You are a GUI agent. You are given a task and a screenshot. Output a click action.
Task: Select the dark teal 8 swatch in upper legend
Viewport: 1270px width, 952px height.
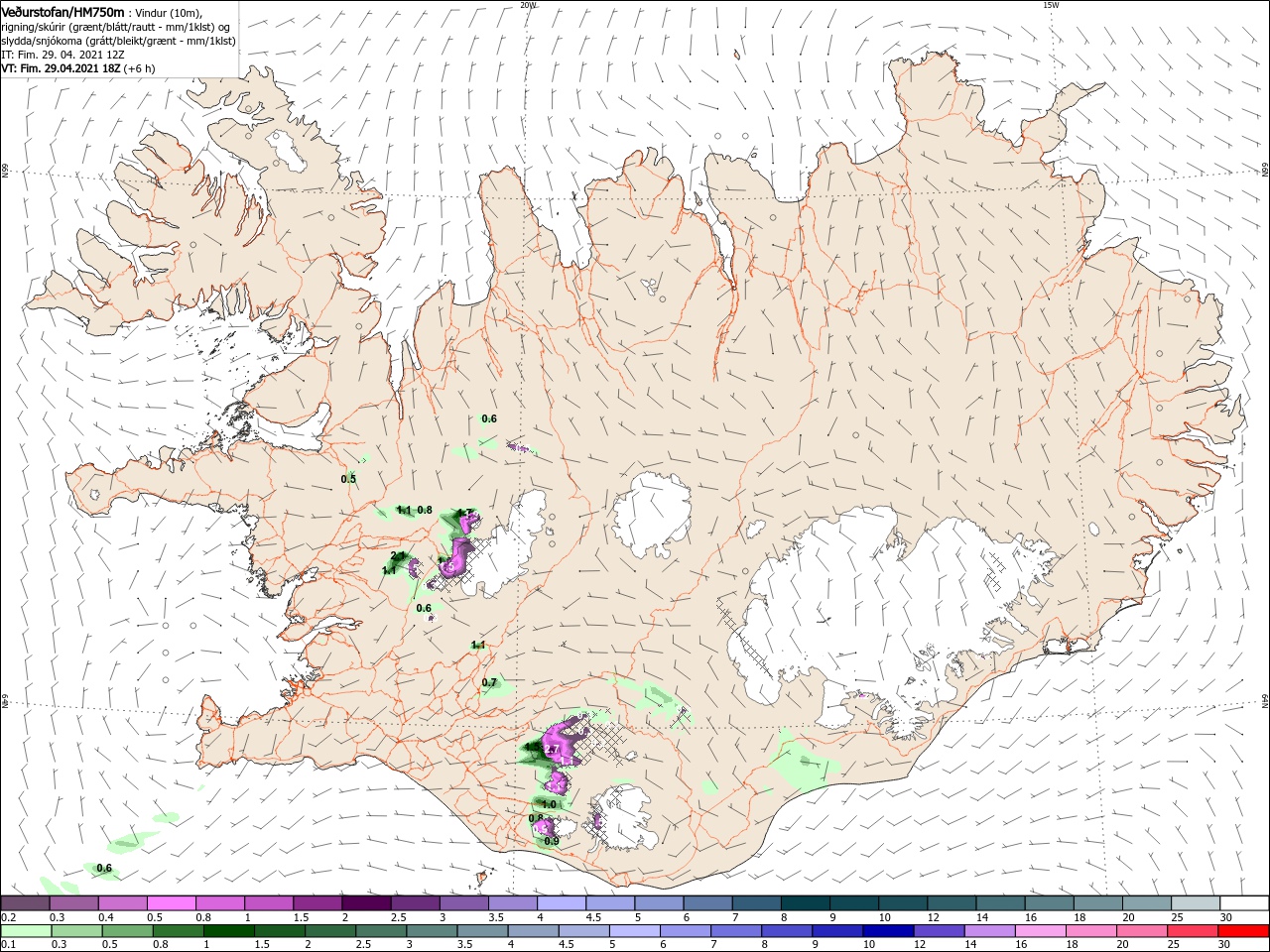806,903
